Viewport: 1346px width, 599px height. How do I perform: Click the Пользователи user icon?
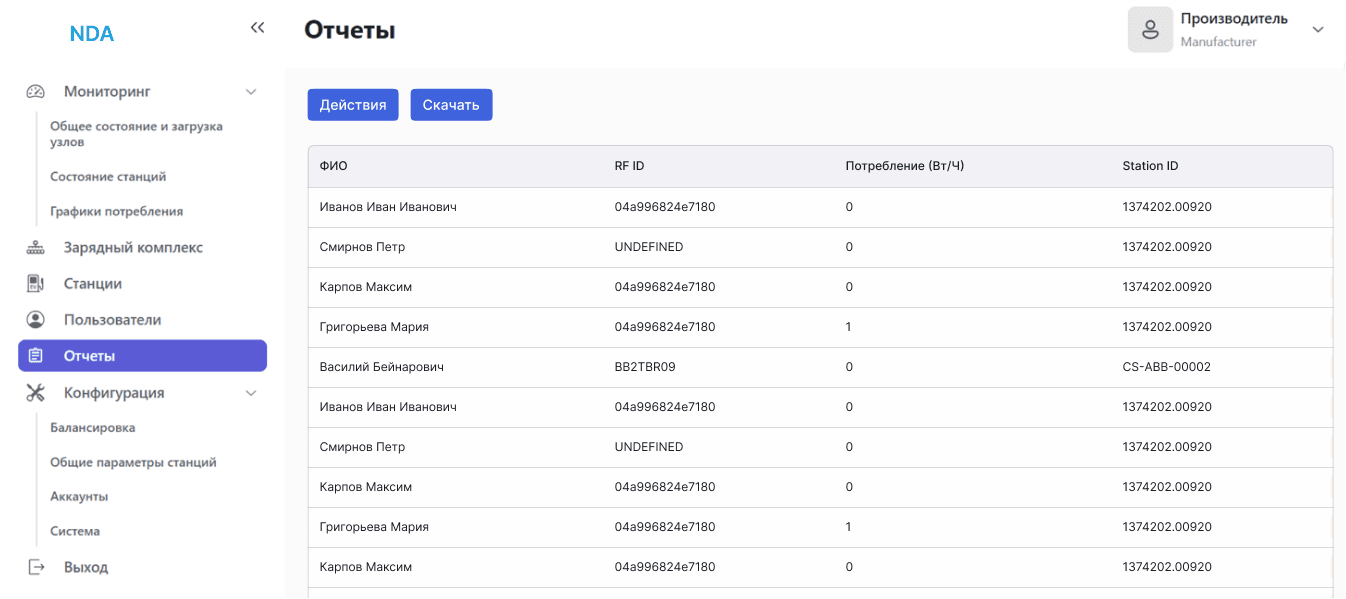[x=36, y=320]
